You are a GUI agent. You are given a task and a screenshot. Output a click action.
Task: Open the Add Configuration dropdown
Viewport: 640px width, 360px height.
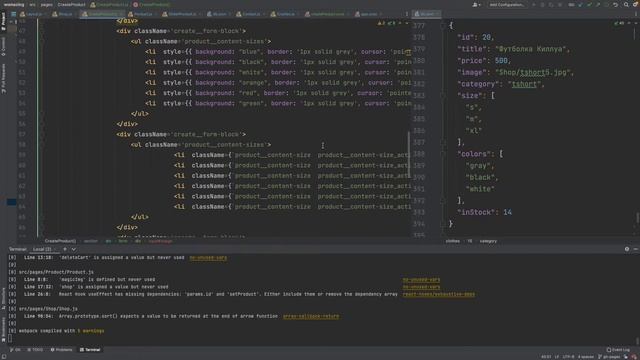click(x=507, y=5)
